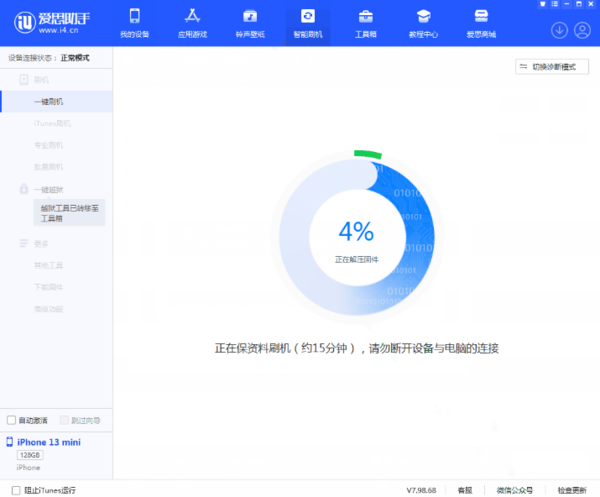Open 应用游戏 apps and games icon
The width and height of the screenshot is (600, 497).
point(192,17)
